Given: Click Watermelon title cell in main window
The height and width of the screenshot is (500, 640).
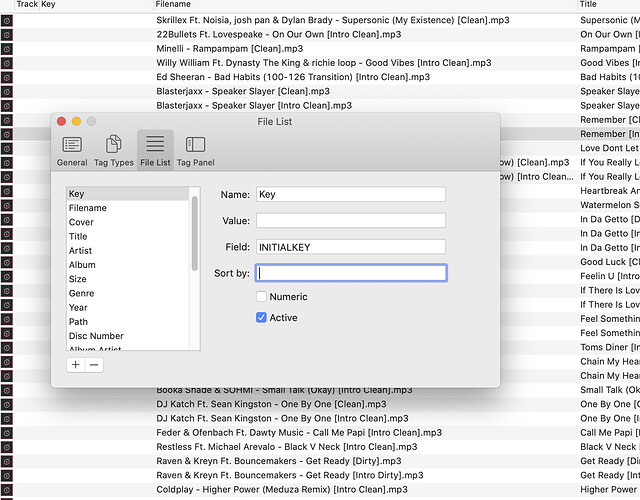Looking at the screenshot, I should tap(610, 205).
